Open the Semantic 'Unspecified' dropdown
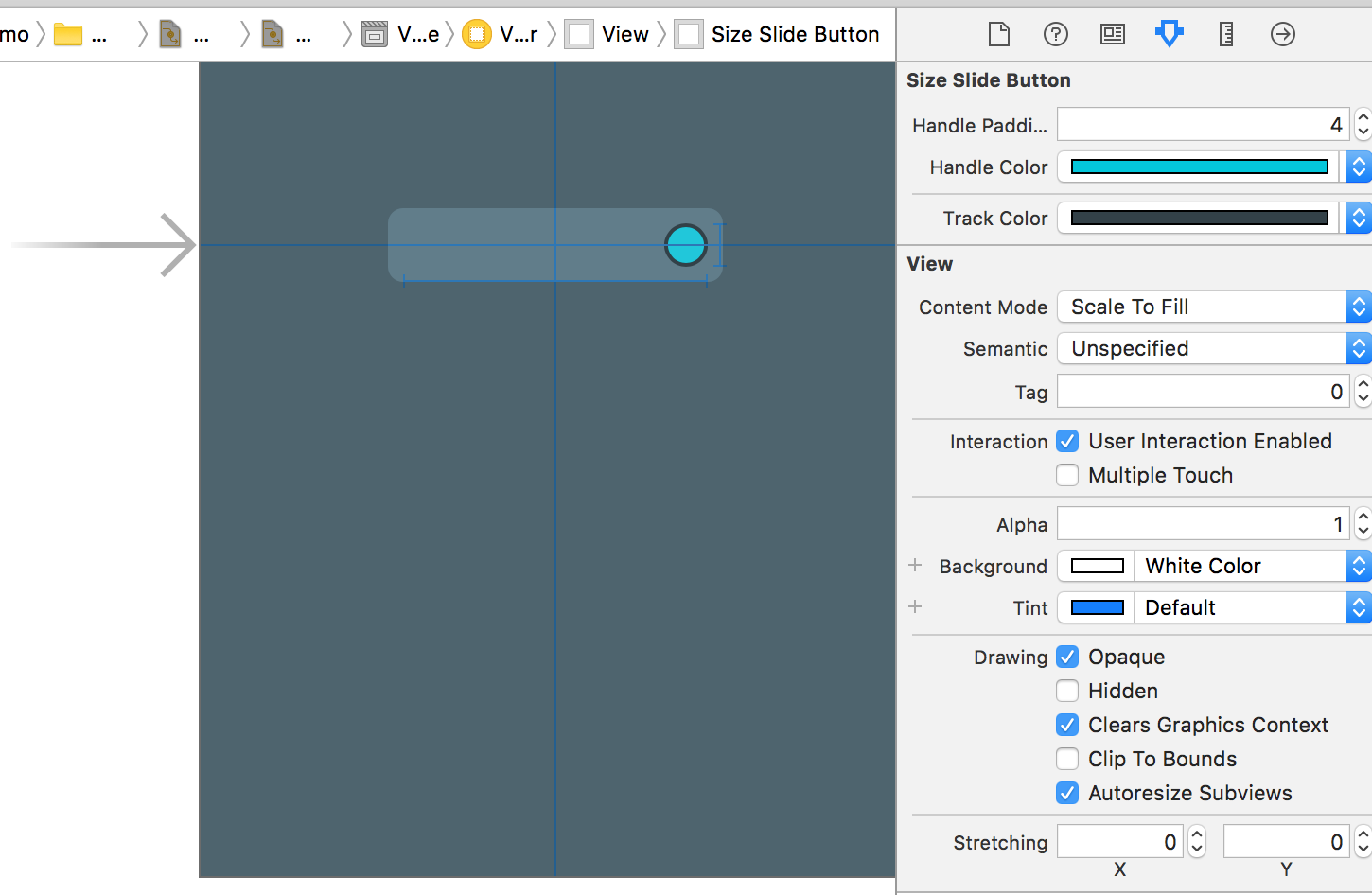This screenshot has height=895, width=1372. 1214,348
